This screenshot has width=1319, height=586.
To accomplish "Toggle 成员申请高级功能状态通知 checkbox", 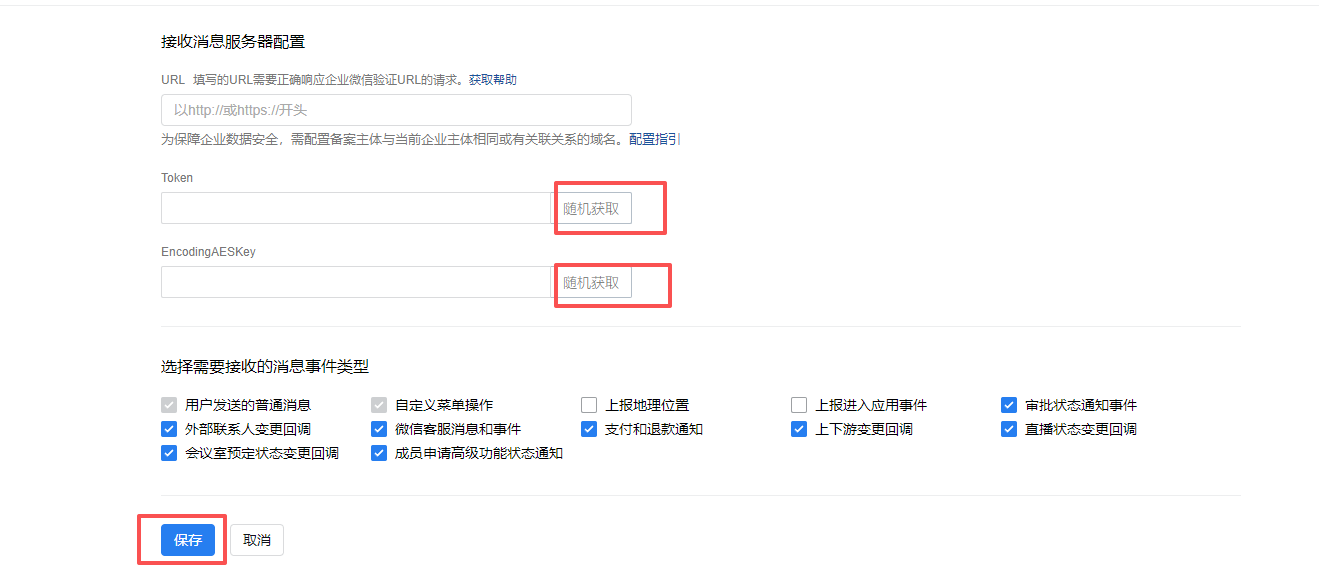I will 379,453.
